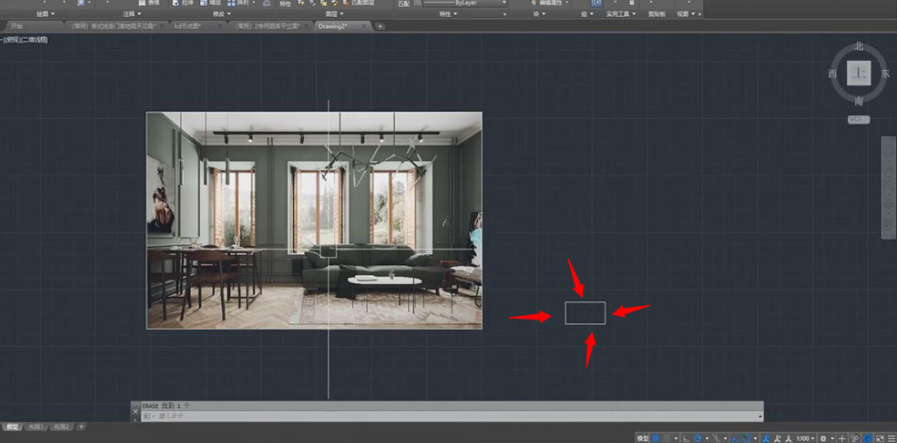The height and width of the screenshot is (443, 897).
Task: Expand the 注释 ribbon panel
Action: 132,14
